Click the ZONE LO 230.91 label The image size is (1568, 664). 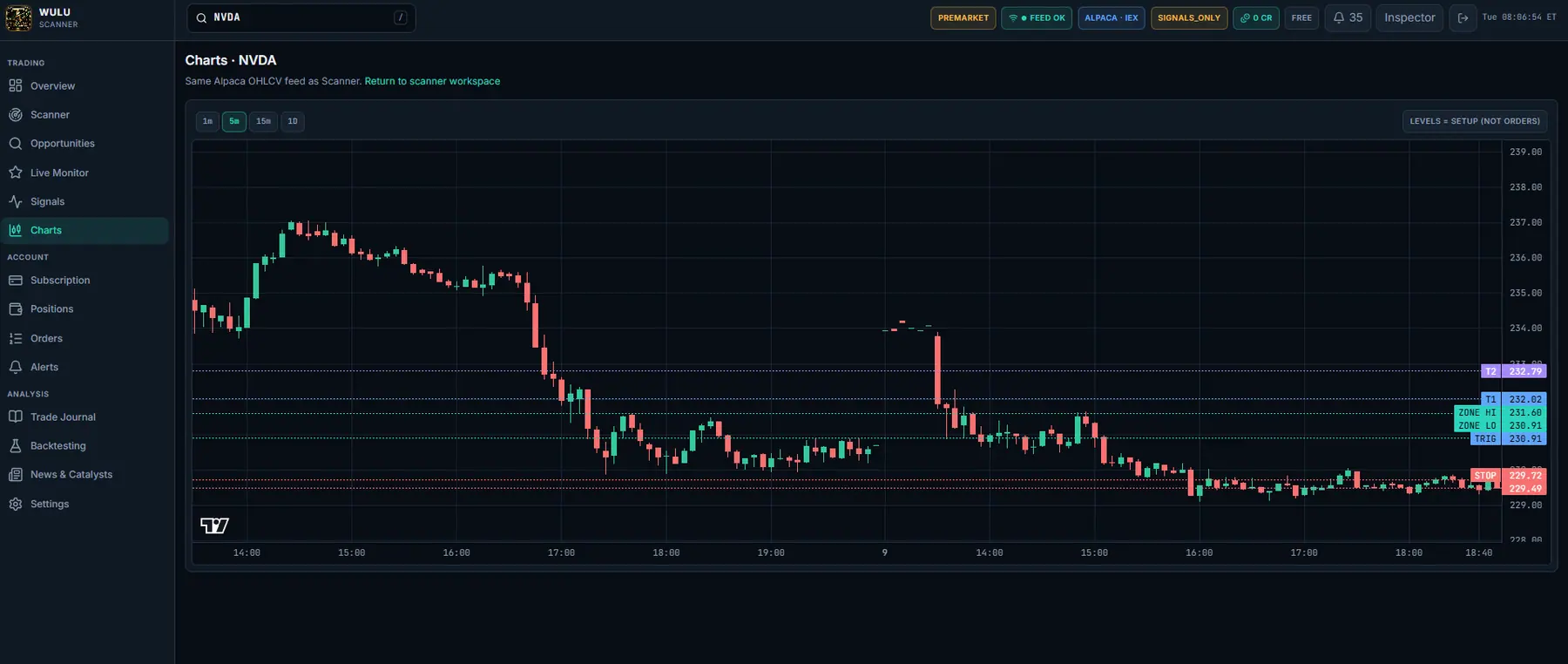coord(1500,425)
